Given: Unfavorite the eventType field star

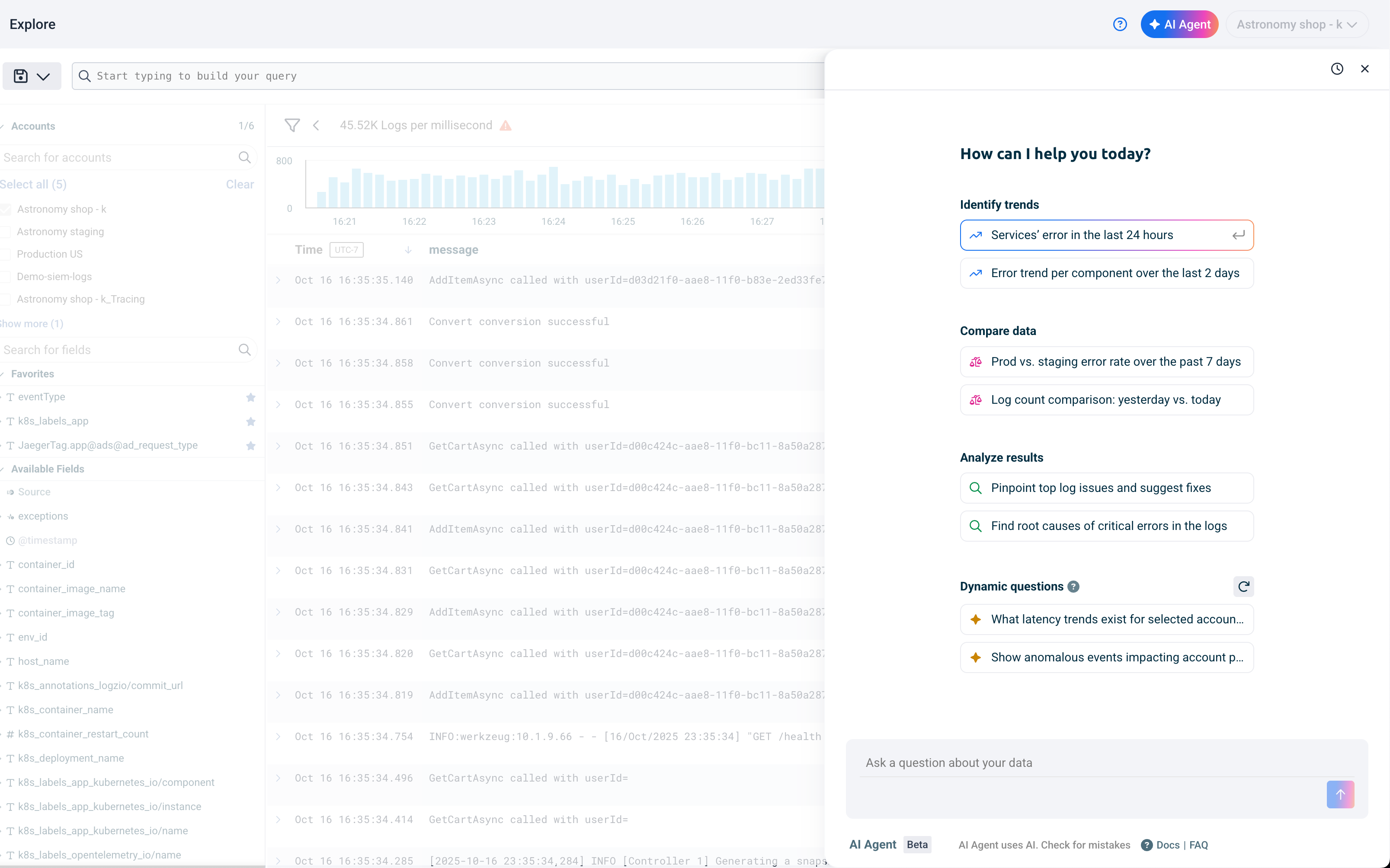Looking at the screenshot, I should [250, 397].
